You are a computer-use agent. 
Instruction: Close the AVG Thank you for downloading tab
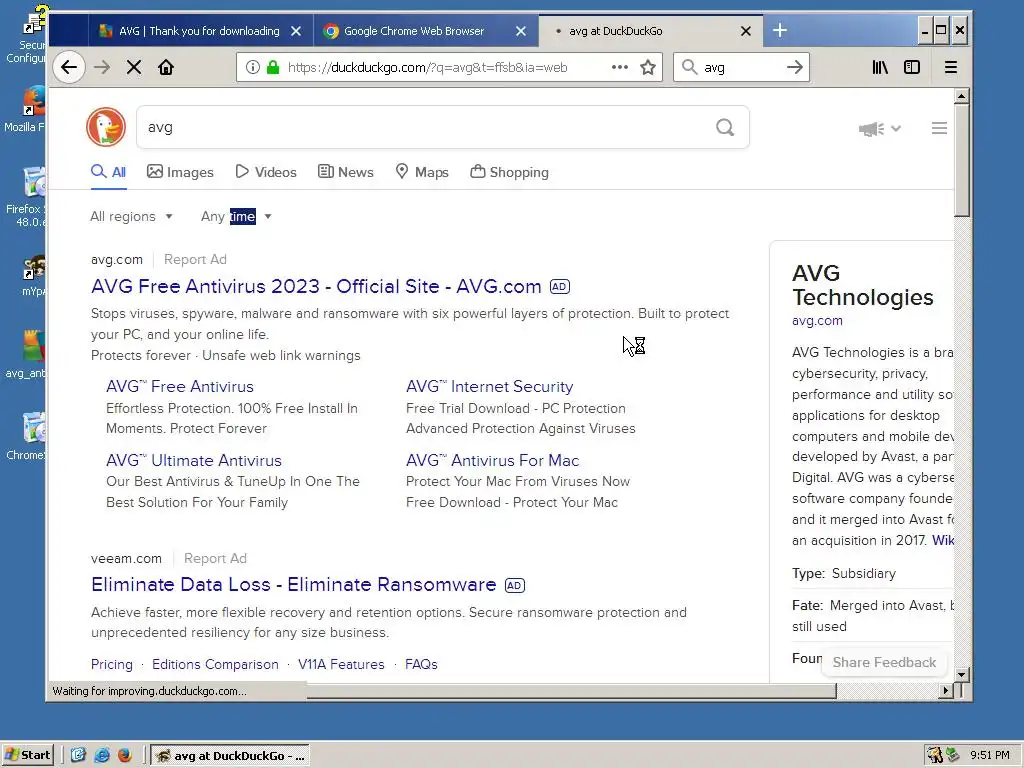(296, 31)
